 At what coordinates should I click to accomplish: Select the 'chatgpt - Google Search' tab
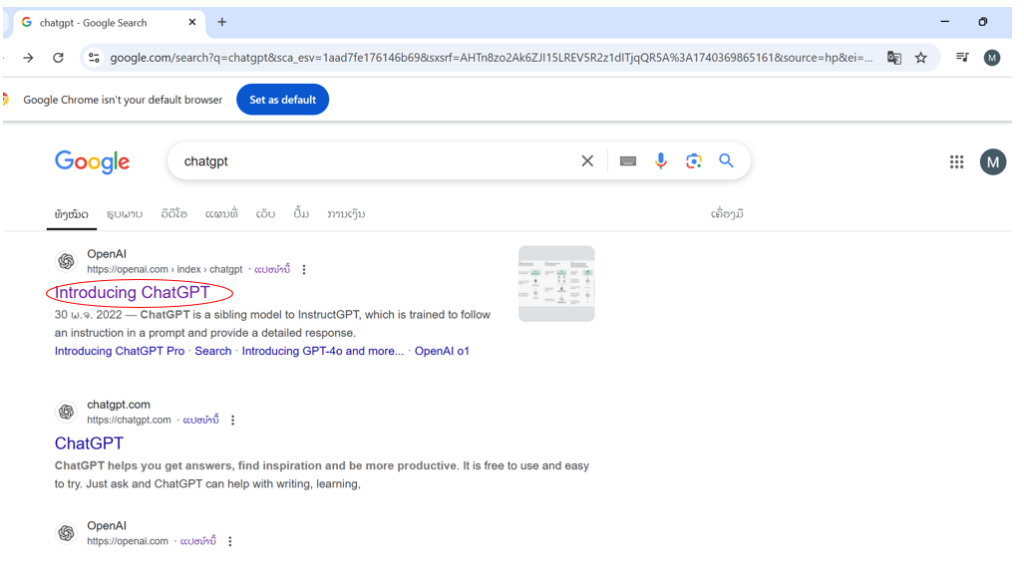[100, 22]
